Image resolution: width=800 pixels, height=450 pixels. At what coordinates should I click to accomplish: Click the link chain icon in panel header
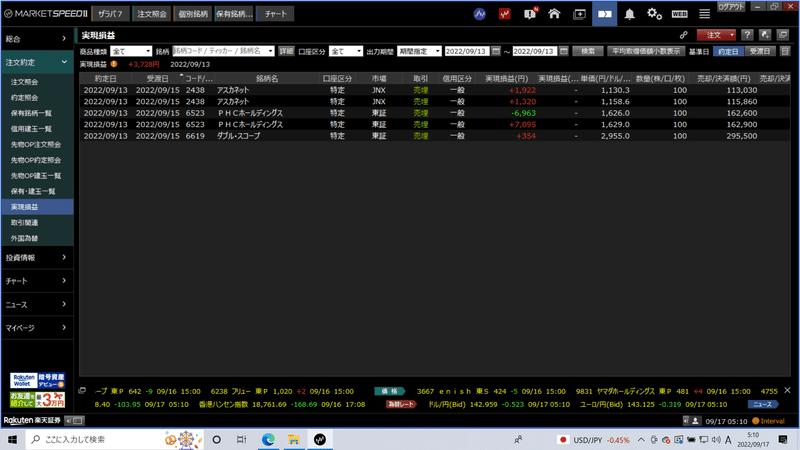click(x=683, y=35)
